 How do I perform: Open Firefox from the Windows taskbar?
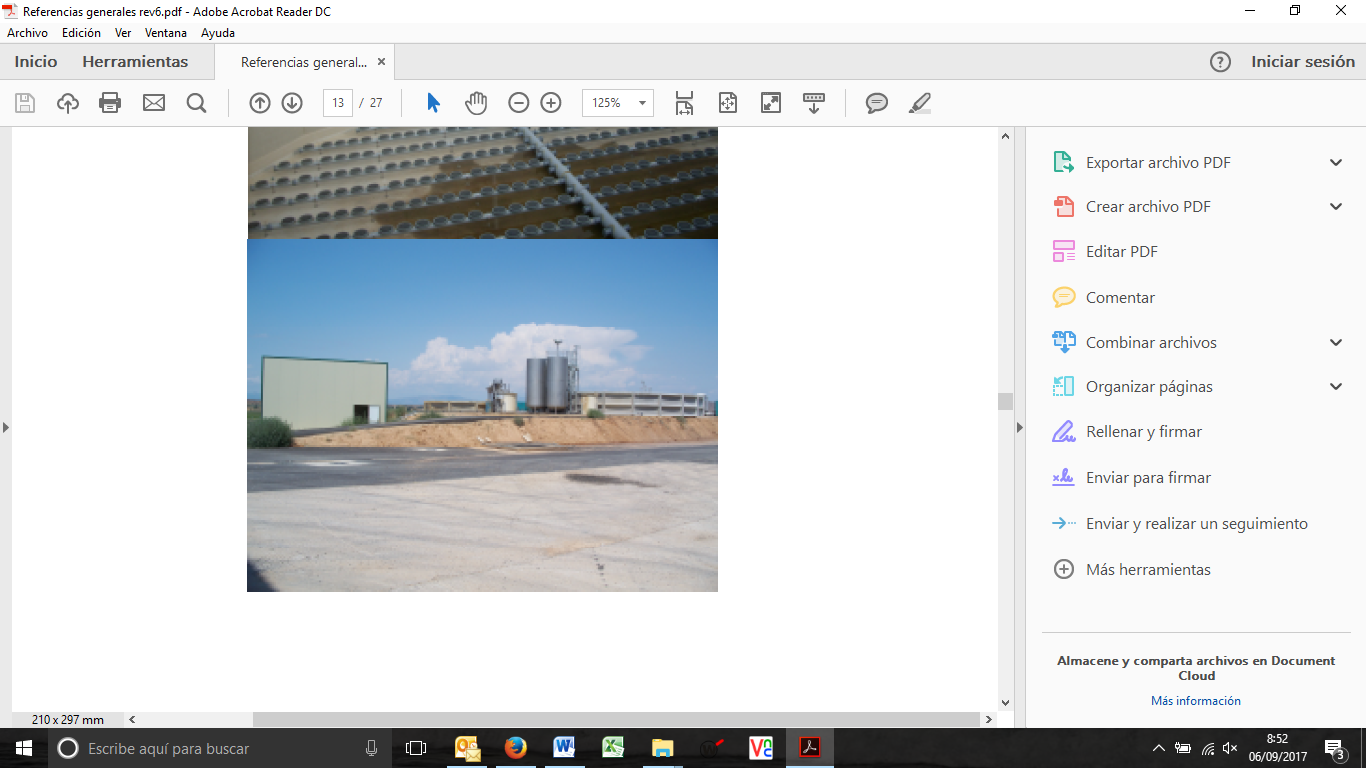pos(515,748)
